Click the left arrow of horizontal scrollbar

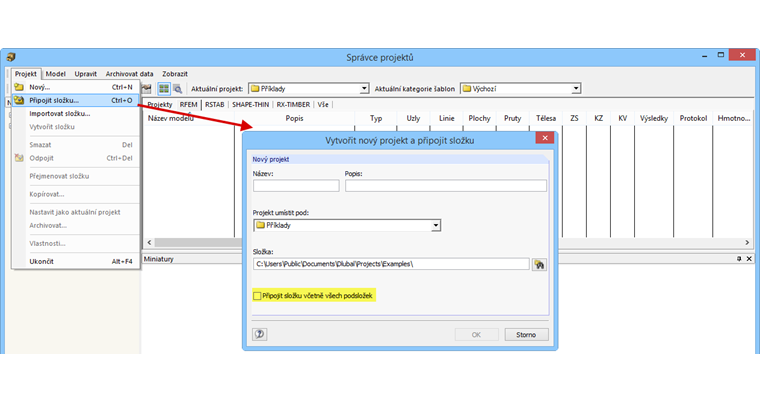click(x=149, y=242)
